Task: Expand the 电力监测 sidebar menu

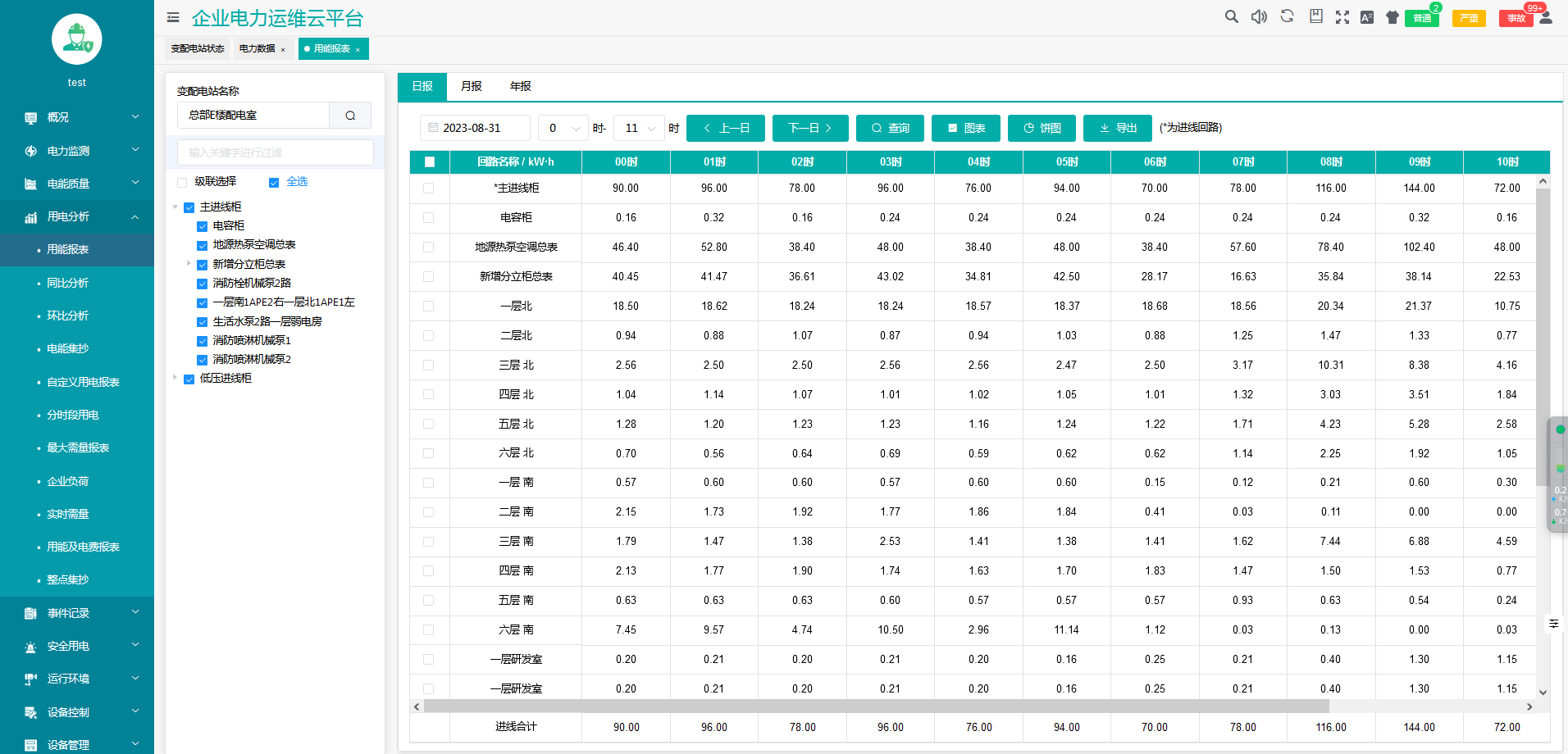Action: pos(135,150)
